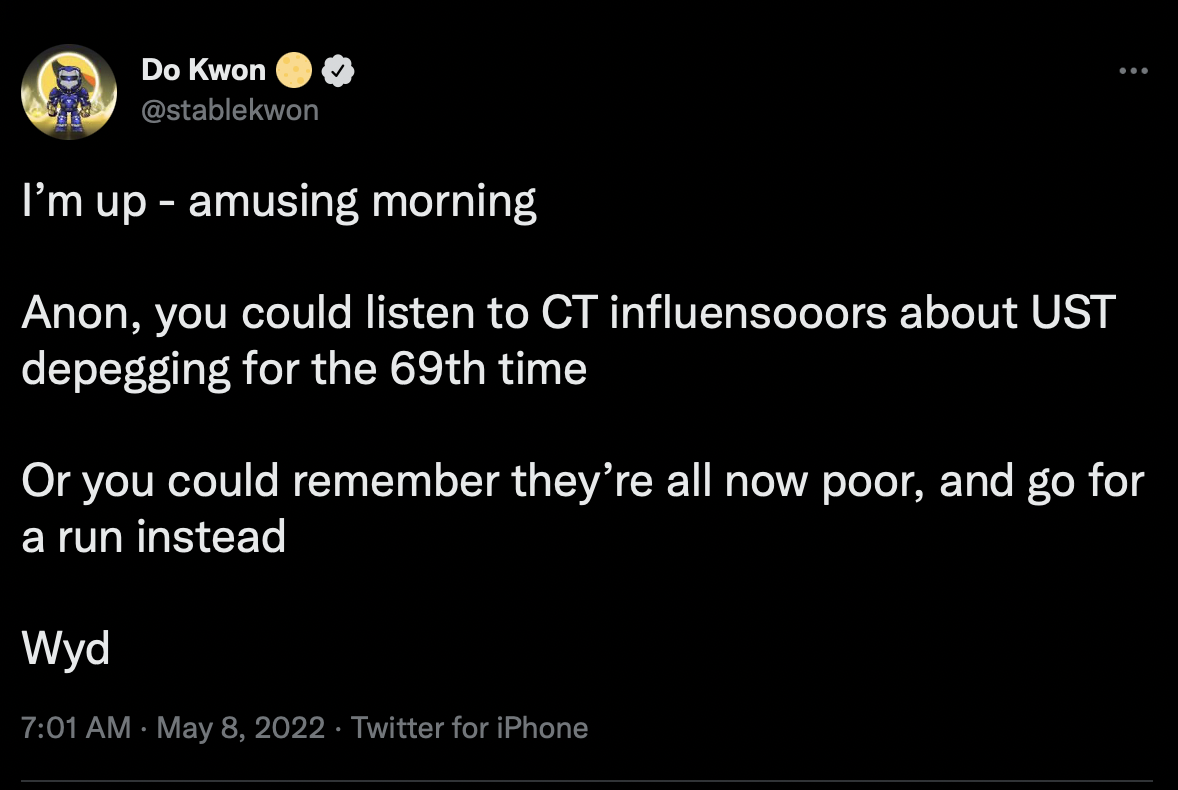The height and width of the screenshot is (790, 1178).
Task: Click the yellow moon emoji beside the name
Action: point(293,71)
